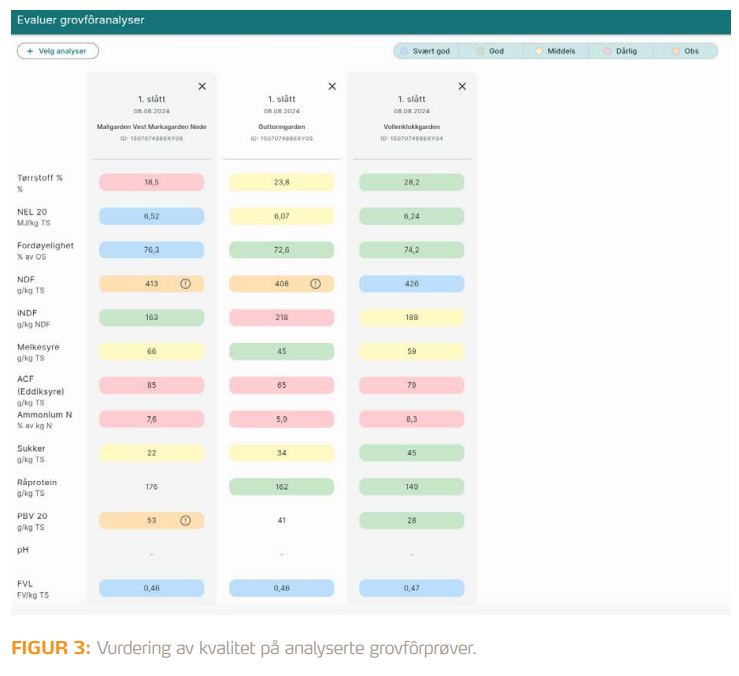Select the Obs legend item
Screen dimensions: 739x676
686,51
